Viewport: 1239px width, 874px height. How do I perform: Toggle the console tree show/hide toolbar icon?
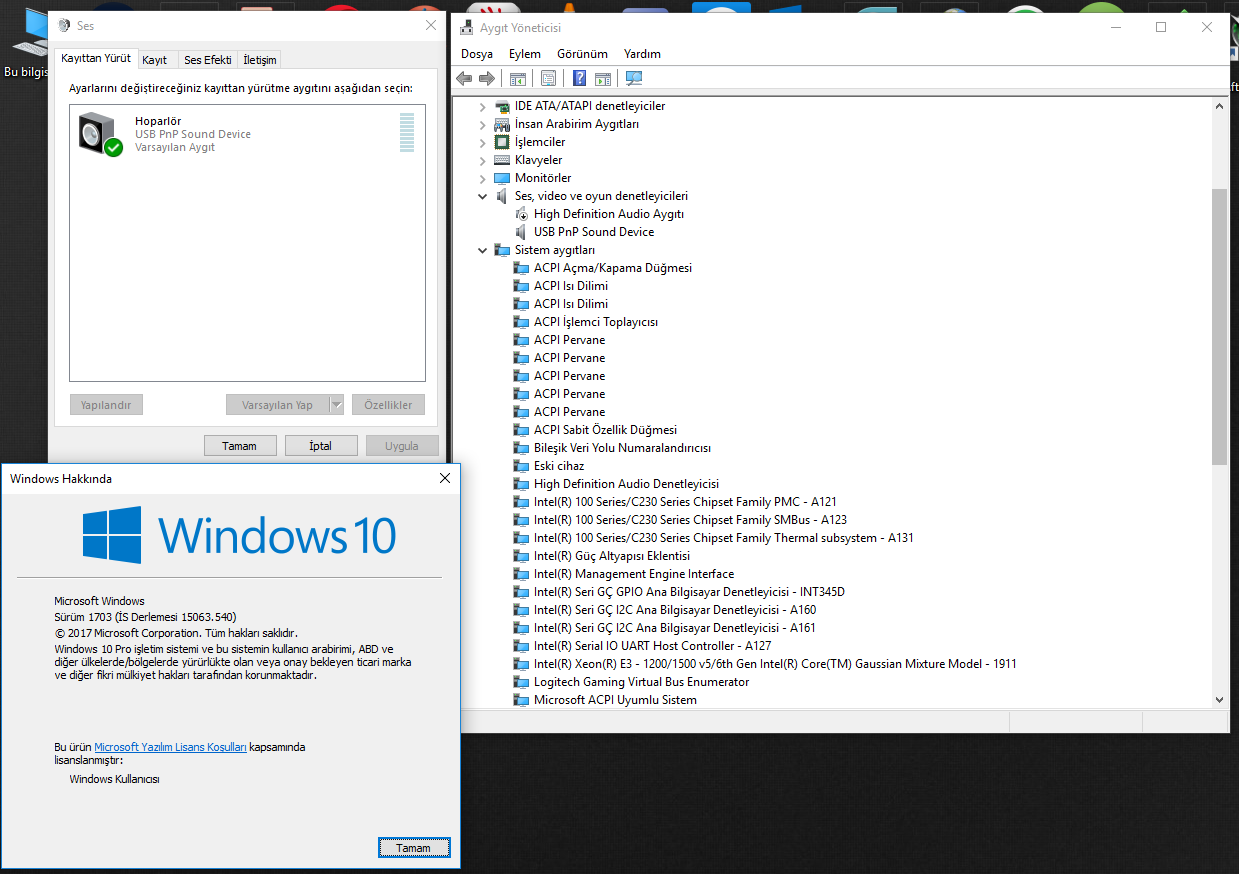click(517, 79)
